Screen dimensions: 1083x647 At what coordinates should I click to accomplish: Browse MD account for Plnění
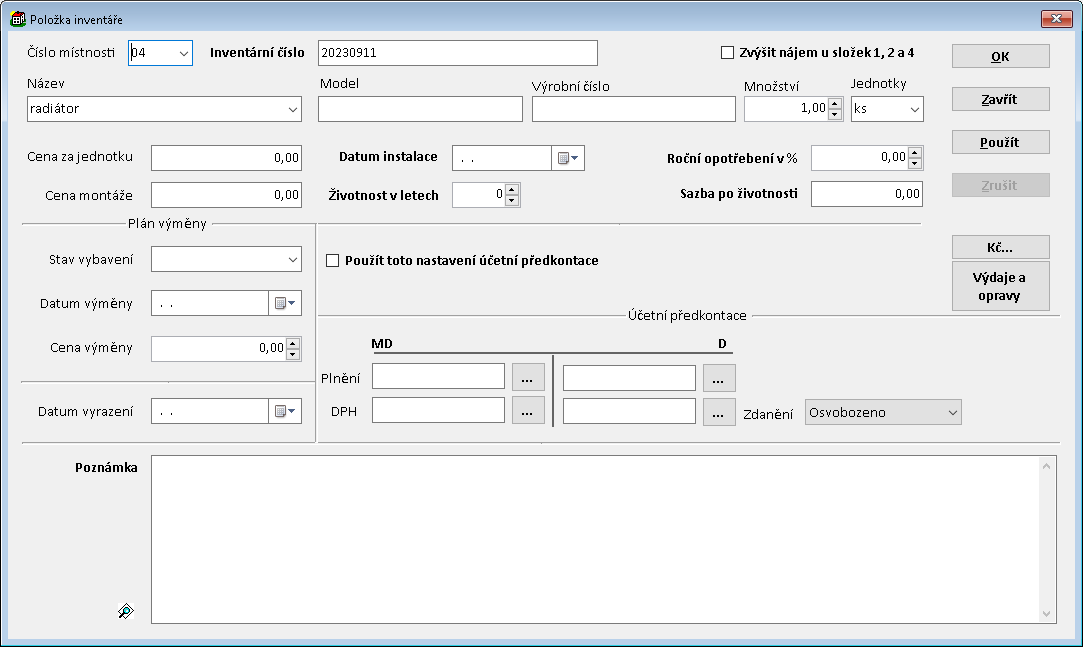[528, 377]
